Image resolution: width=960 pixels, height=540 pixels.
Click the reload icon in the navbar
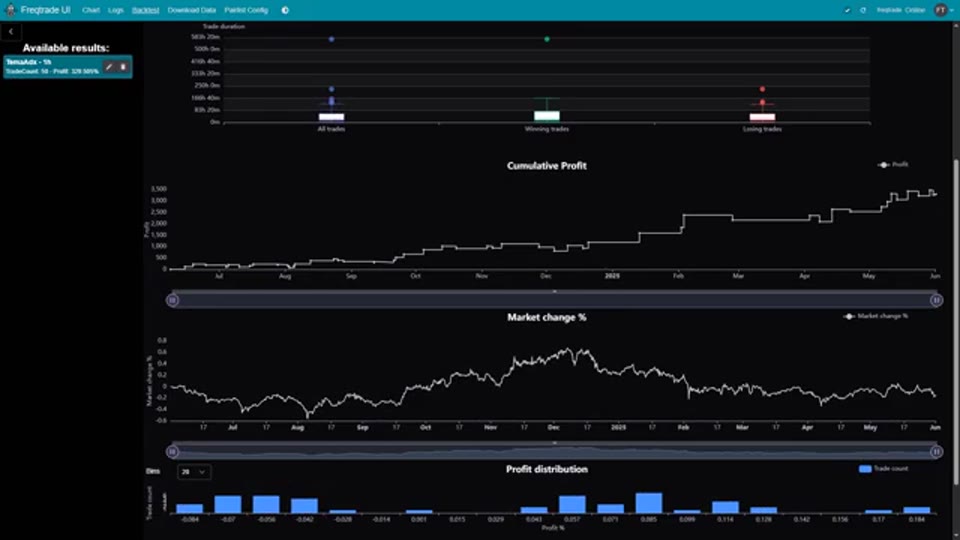coord(863,10)
